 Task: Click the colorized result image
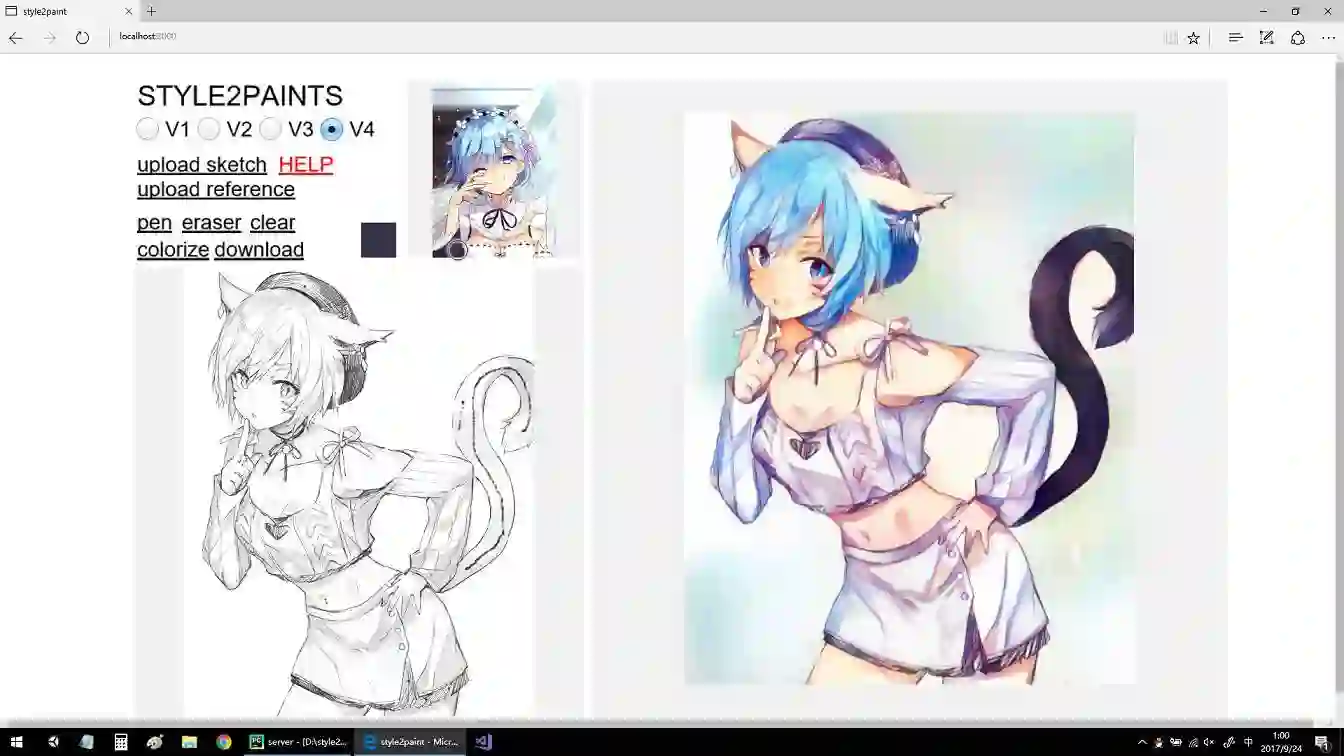909,398
